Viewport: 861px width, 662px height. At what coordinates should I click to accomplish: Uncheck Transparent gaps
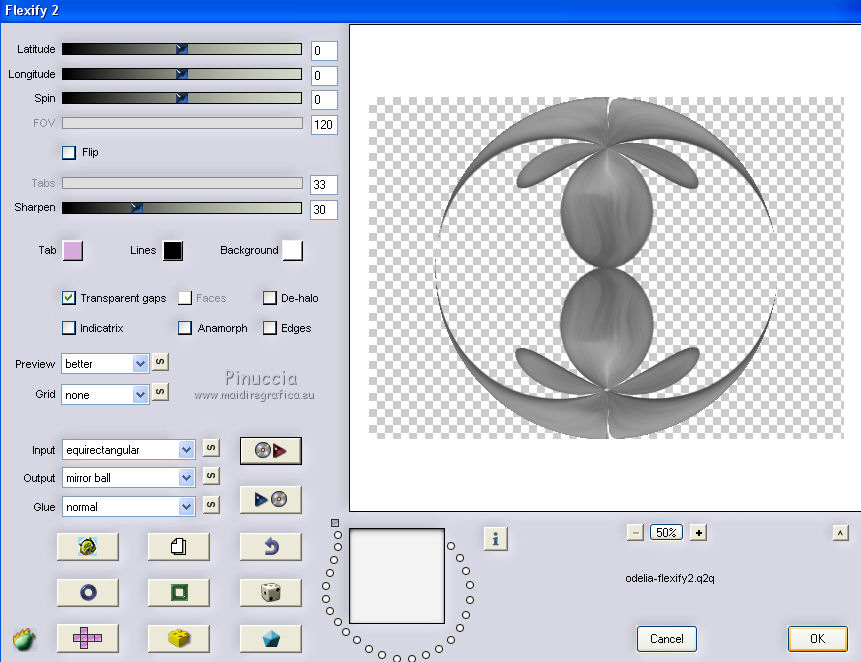[69, 298]
